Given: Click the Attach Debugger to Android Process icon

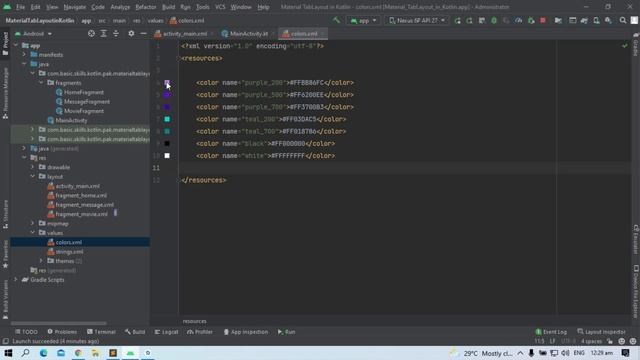Looking at the screenshot, I should [x=531, y=20].
